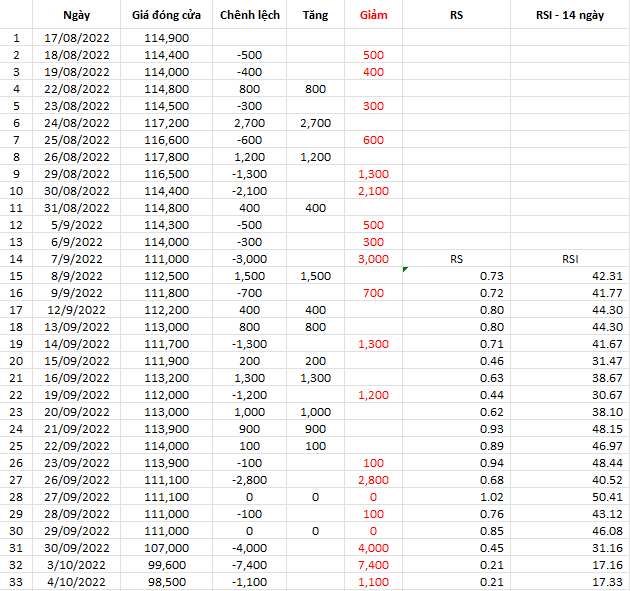The height and width of the screenshot is (591, 630).
Task: Click closing price cell 117,800
Action: click(x=166, y=157)
